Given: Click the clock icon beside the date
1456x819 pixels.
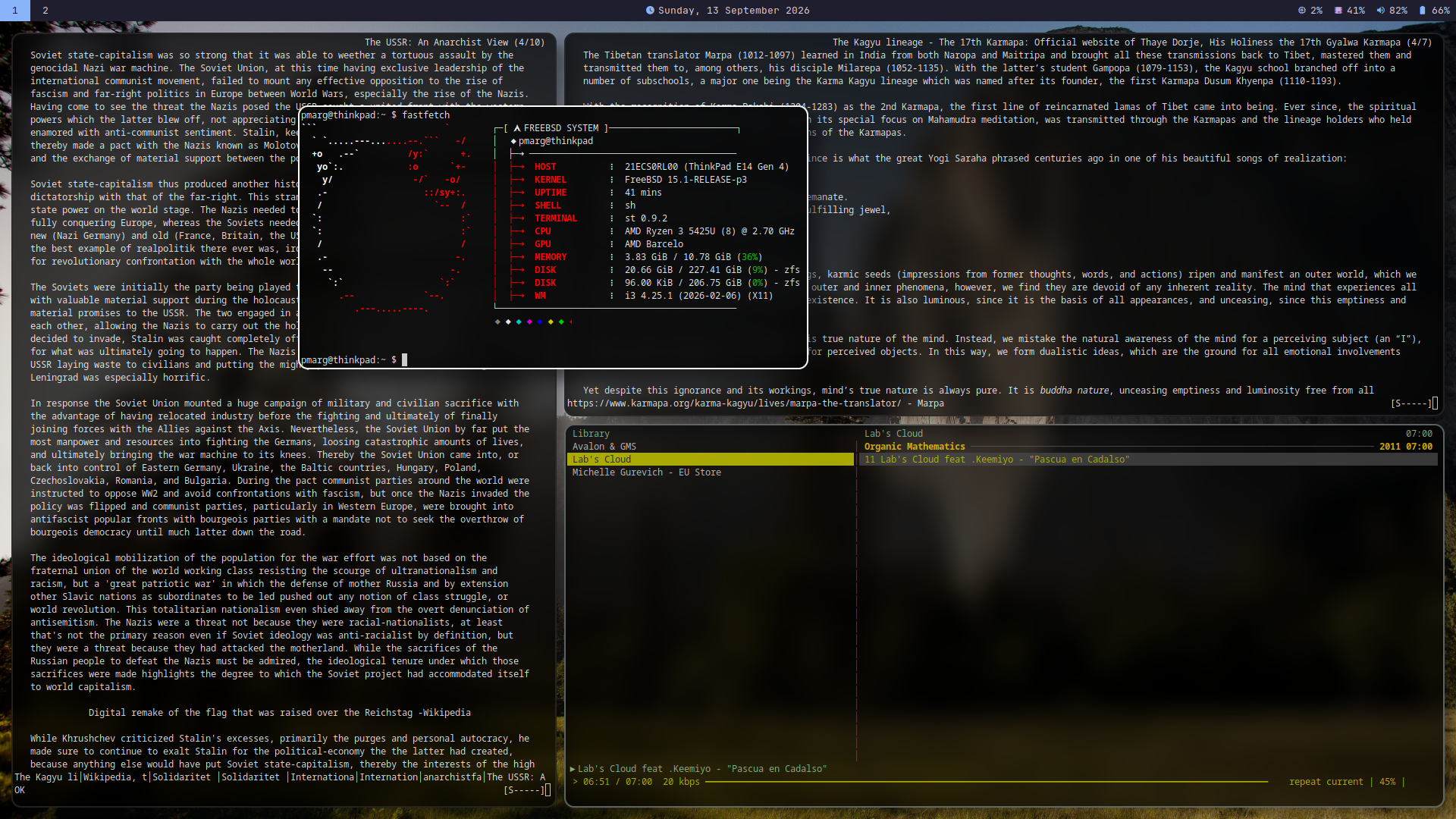Looking at the screenshot, I should pos(650,11).
